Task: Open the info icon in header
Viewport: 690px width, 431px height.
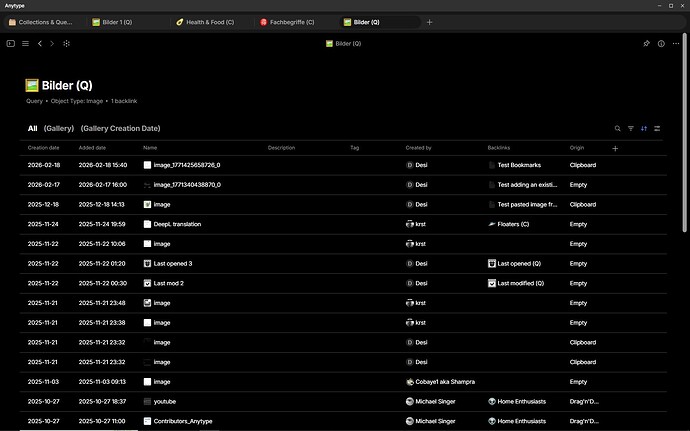Action: coord(661,44)
